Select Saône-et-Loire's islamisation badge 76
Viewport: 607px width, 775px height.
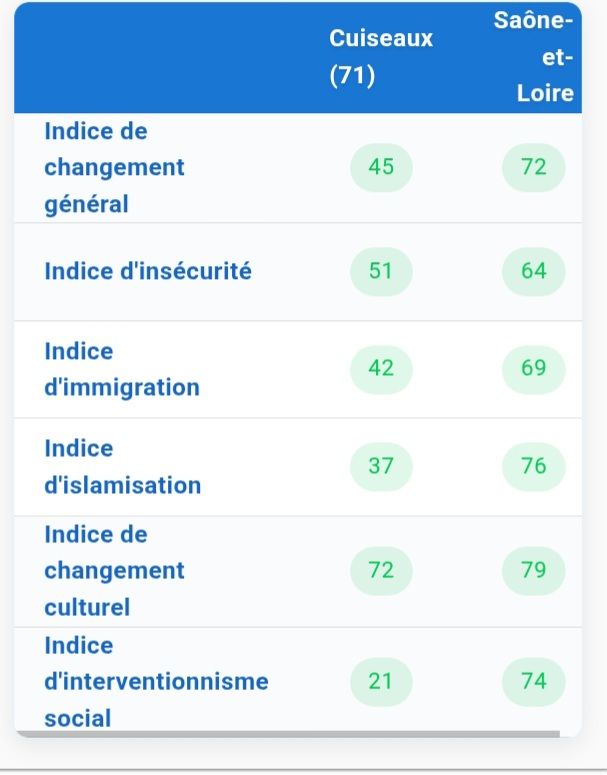tap(534, 466)
